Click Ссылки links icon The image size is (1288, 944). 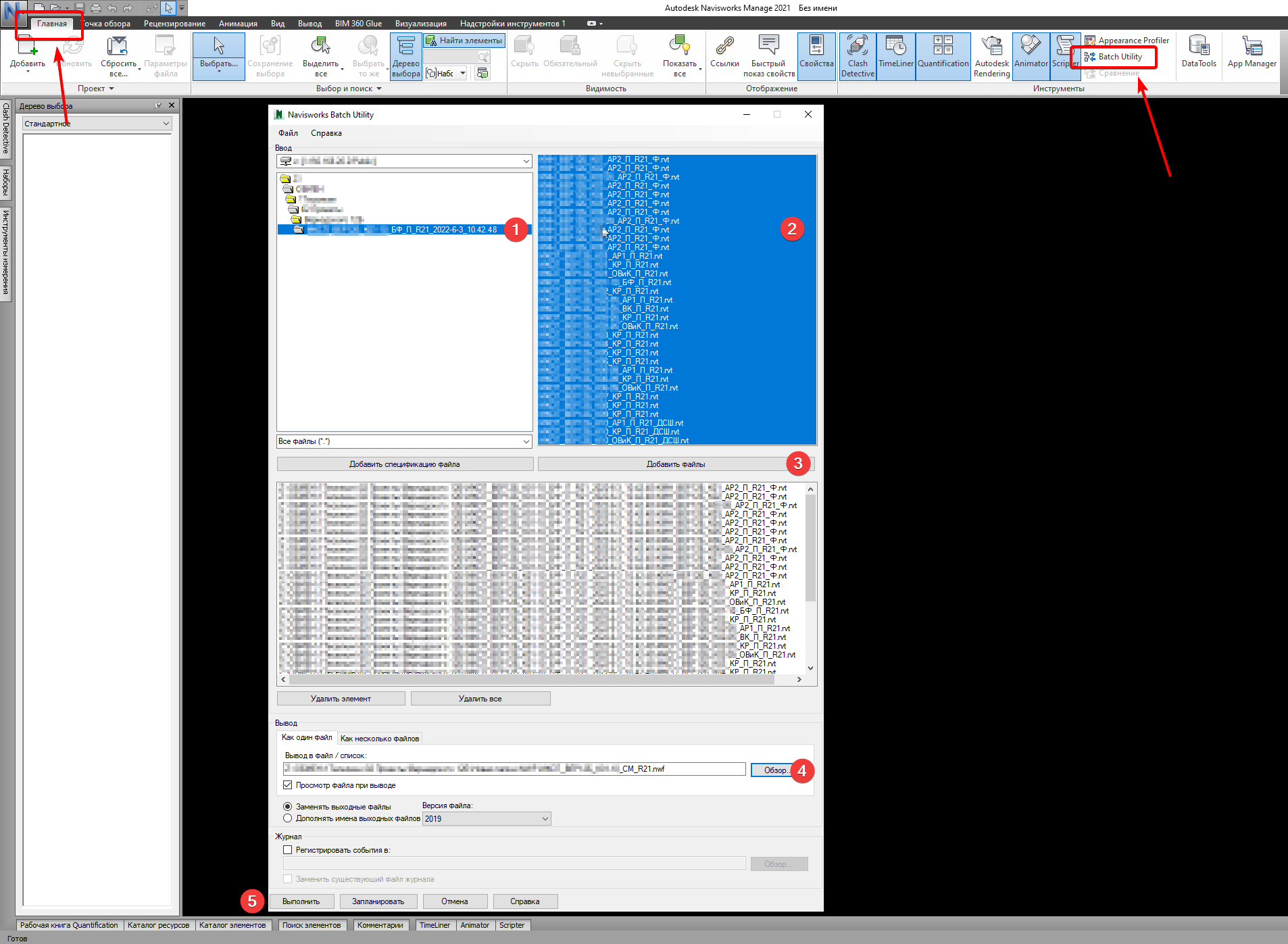coord(724,52)
